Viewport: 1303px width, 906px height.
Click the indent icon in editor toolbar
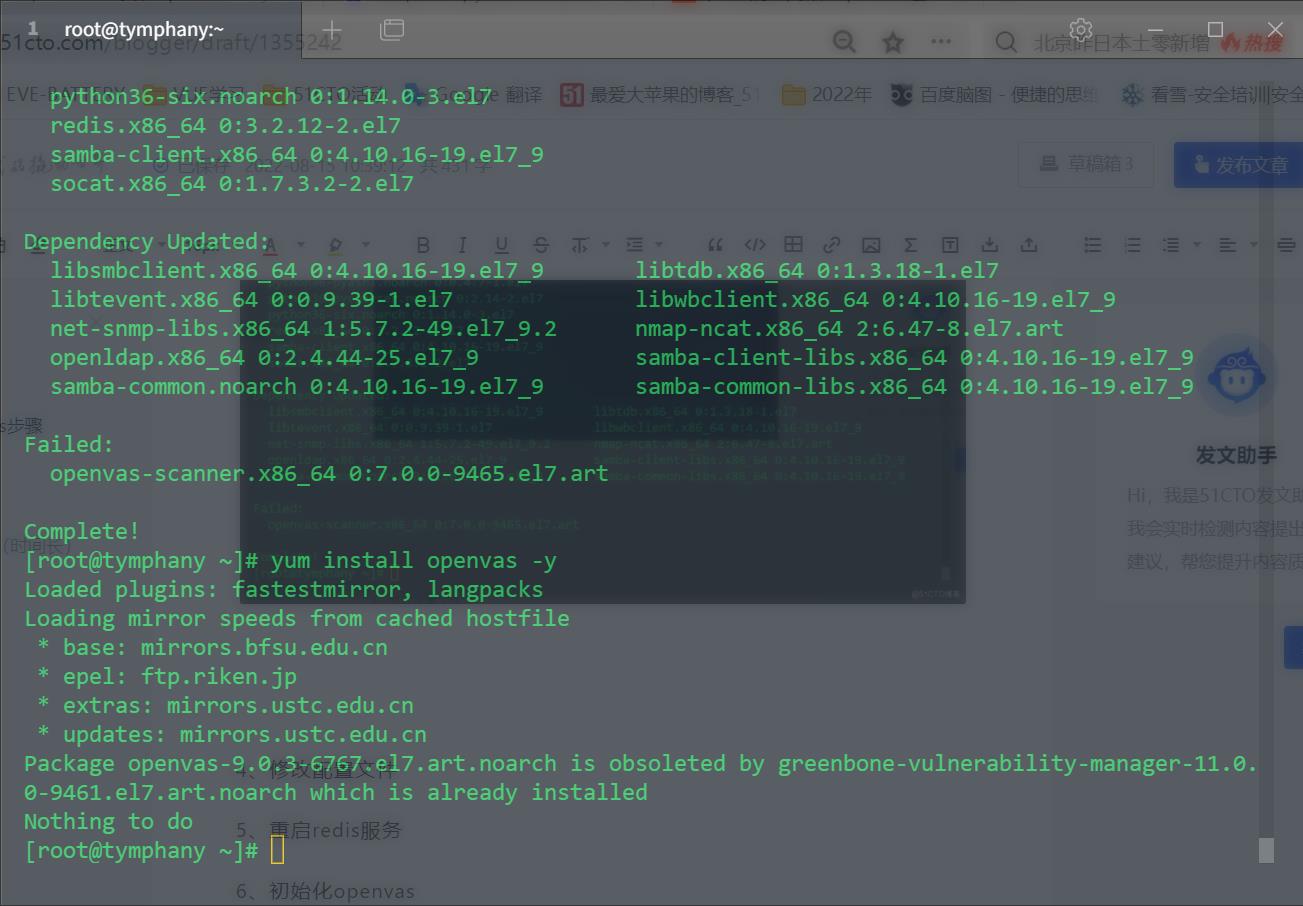point(634,245)
